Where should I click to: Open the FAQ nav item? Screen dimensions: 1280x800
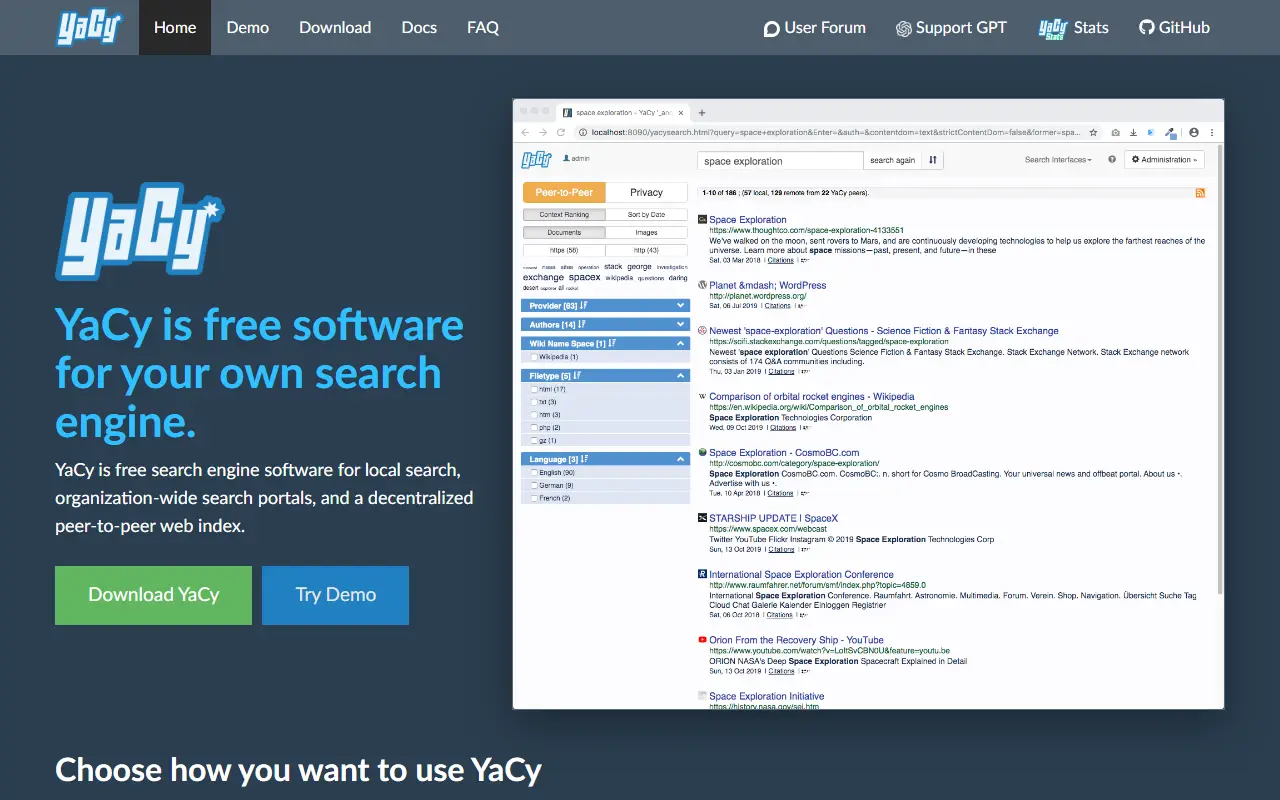coord(483,27)
